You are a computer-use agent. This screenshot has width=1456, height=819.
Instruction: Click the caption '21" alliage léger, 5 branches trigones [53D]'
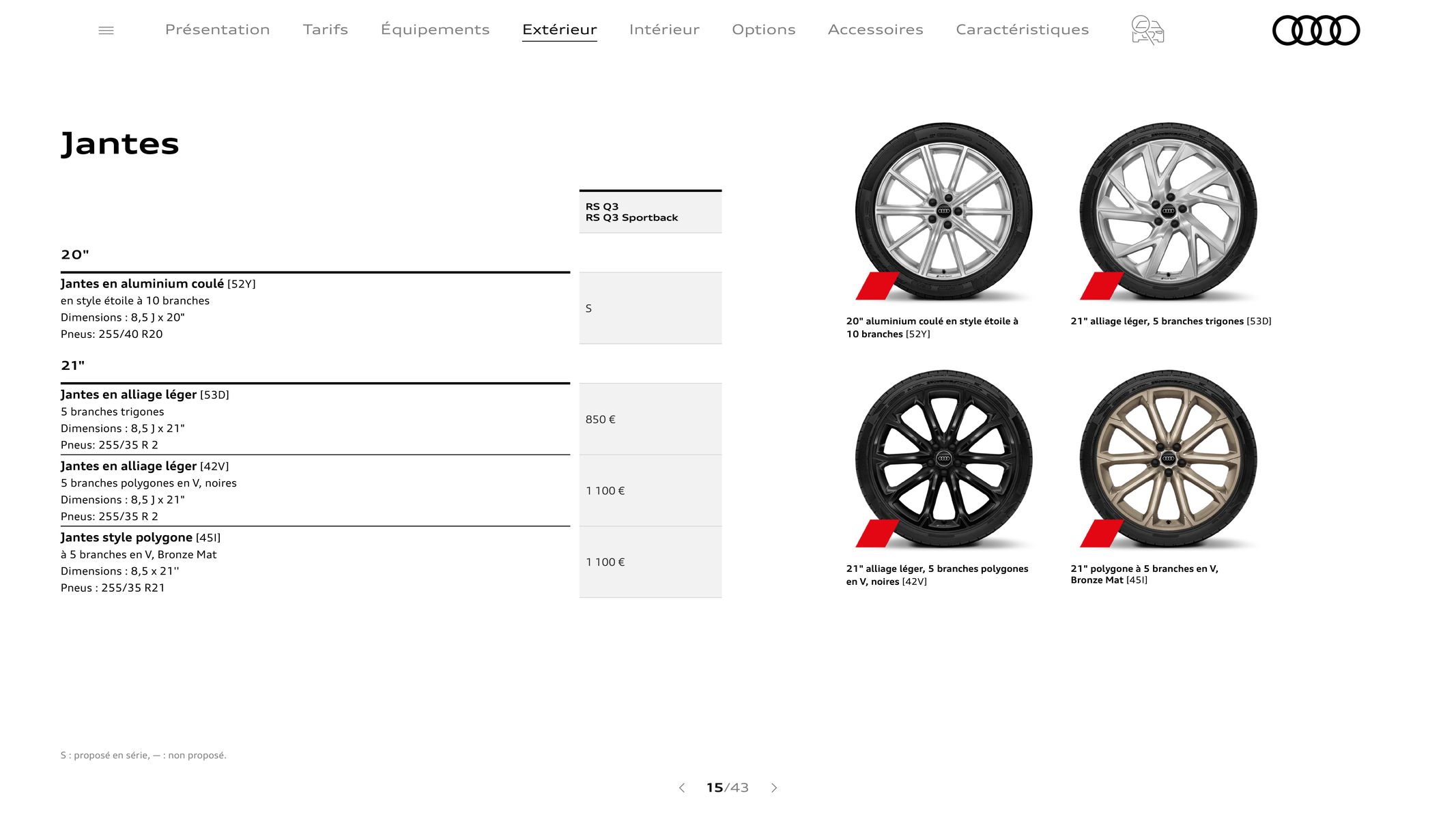pyautogui.click(x=1171, y=321)
